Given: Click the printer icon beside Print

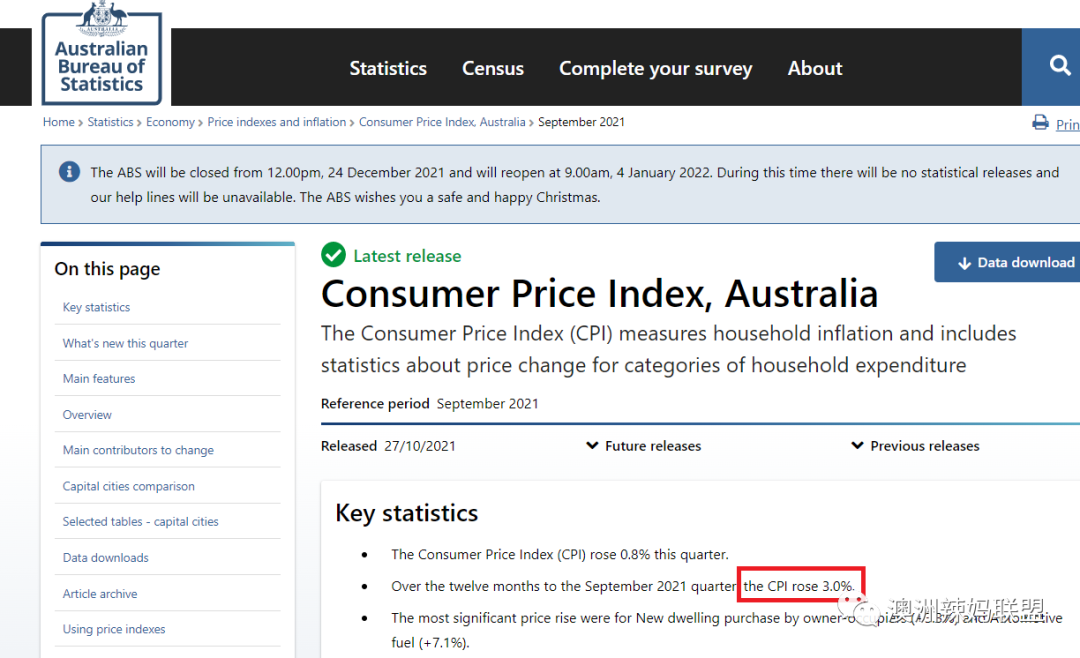Looking at the screenshot, I should pos(1040,123).
